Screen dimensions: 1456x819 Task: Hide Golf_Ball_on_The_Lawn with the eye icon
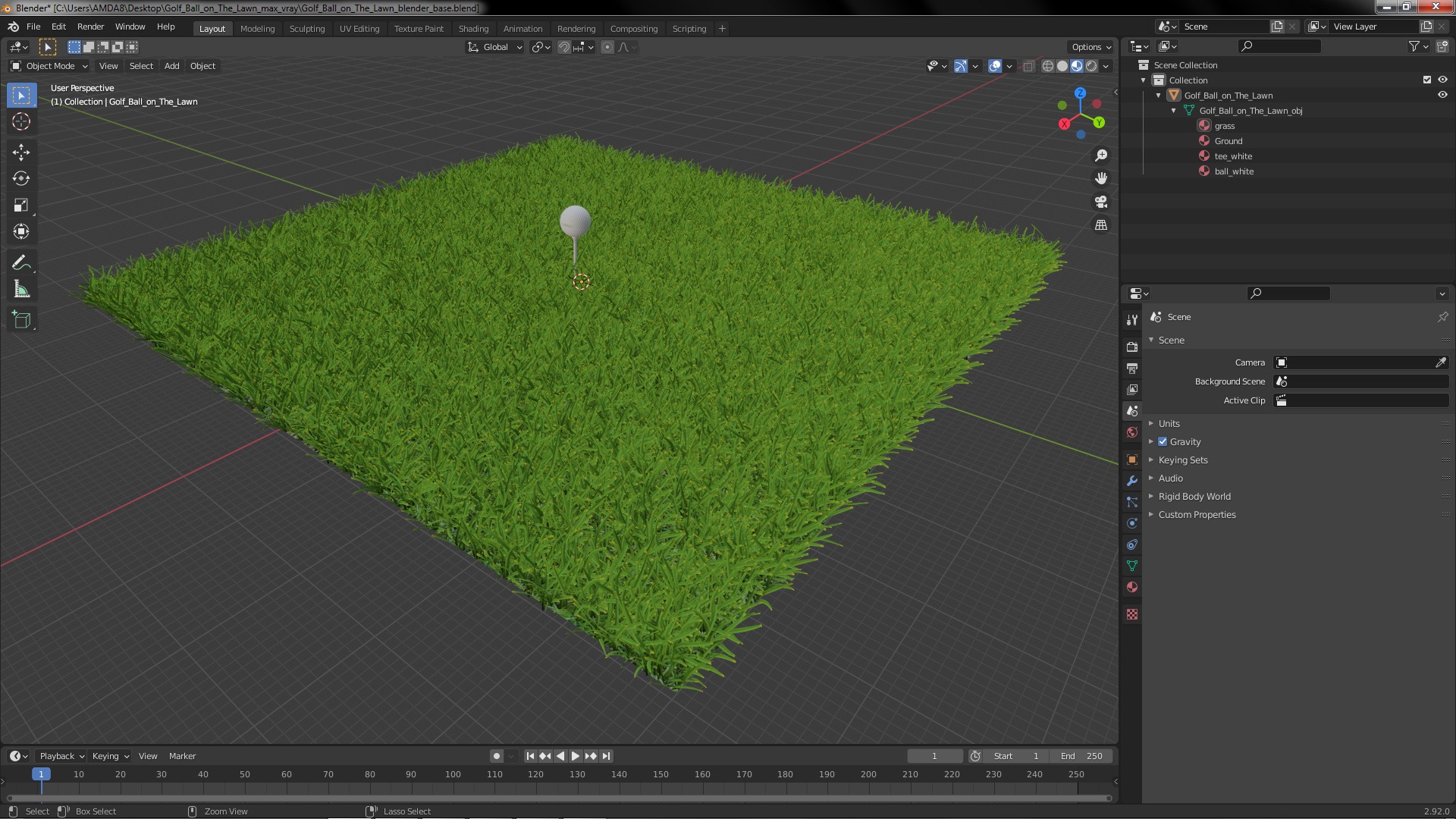click(1442, 96)
